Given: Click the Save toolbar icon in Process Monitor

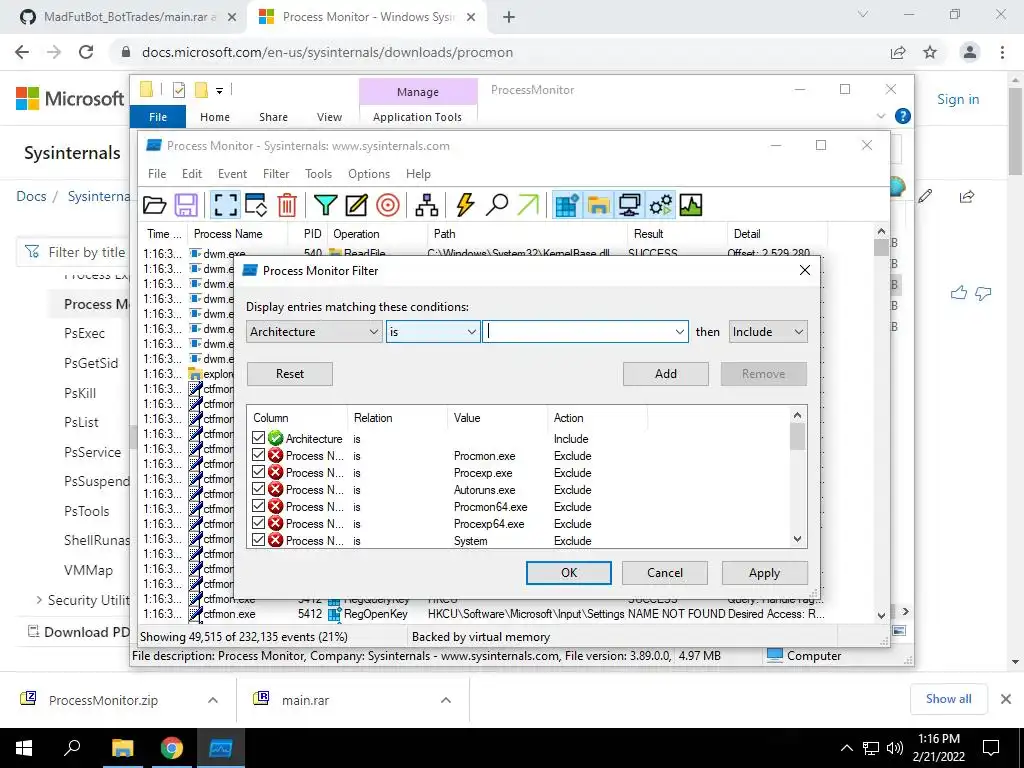Looking at the screenshot, I should click(x=186, y=205).
